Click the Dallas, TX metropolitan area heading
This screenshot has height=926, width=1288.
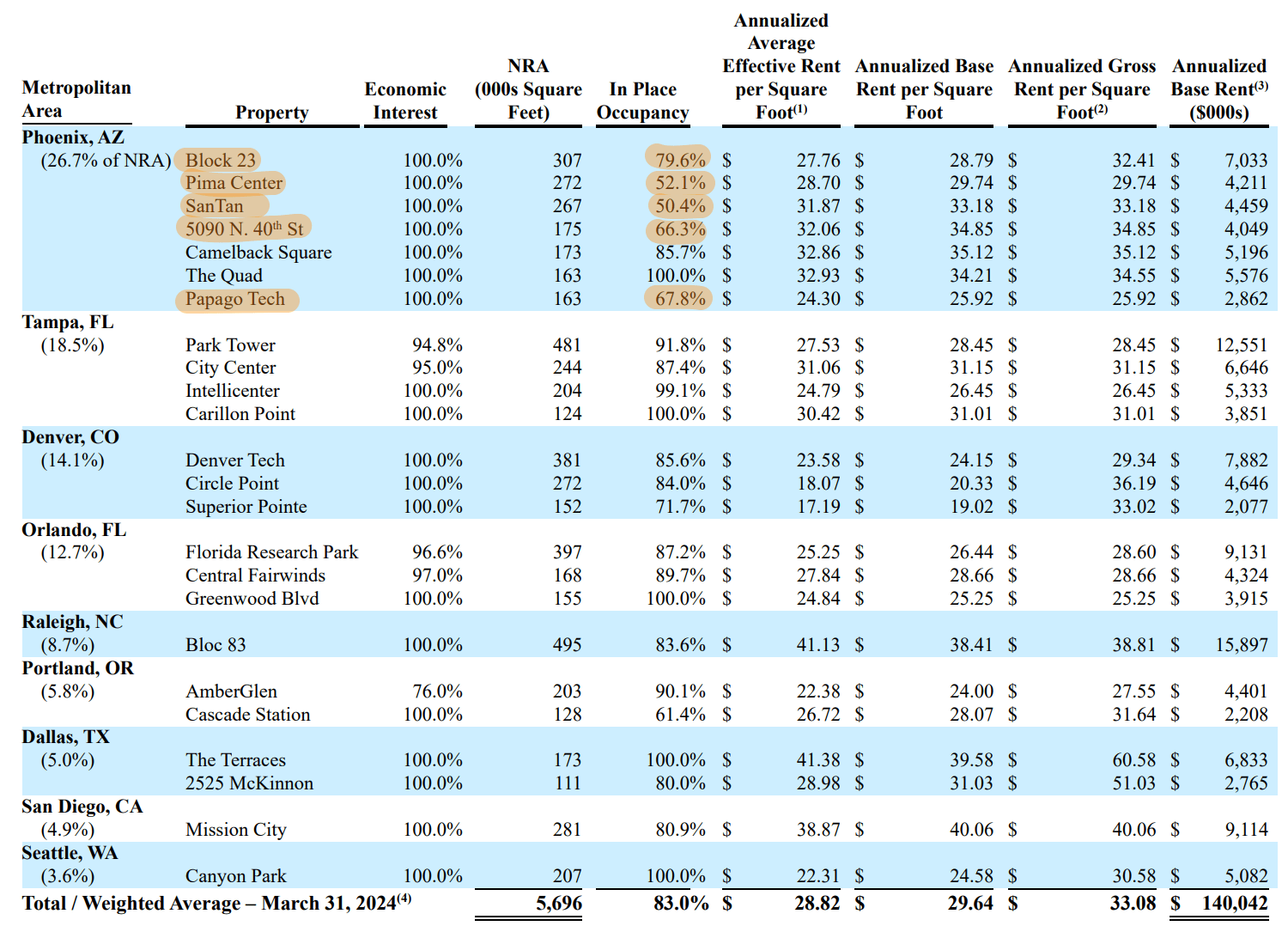tap(66, 737)
